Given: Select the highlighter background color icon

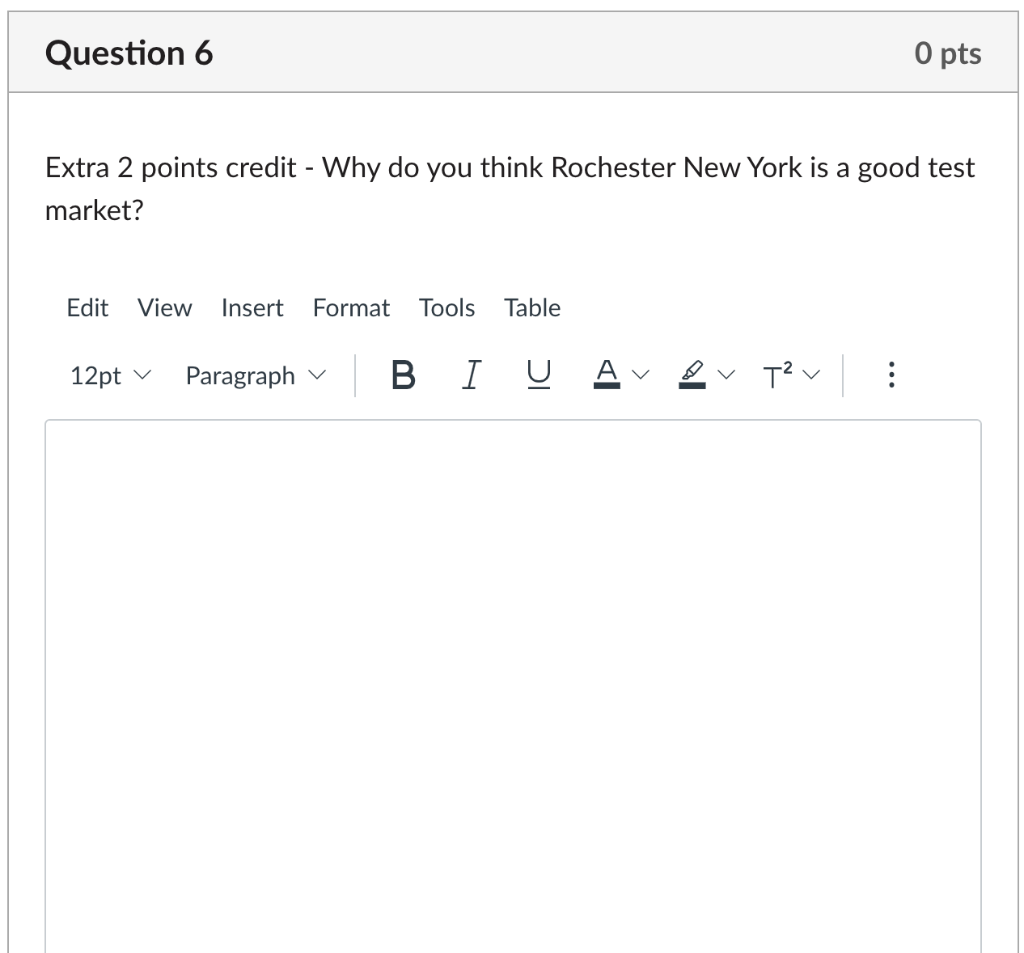Looking at the screenshot, I should tap(693, 374).
